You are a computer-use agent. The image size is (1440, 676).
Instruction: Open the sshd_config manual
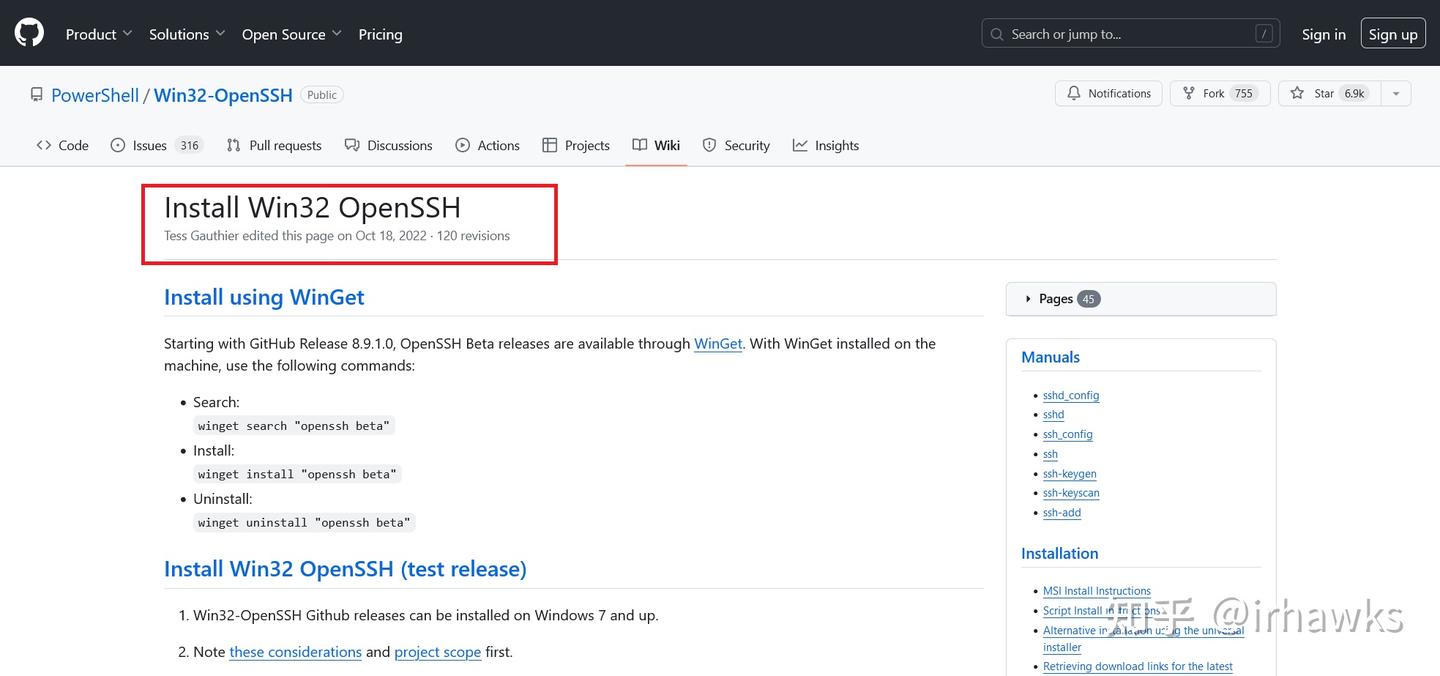pyautogui.click(x=1071, y=395)
